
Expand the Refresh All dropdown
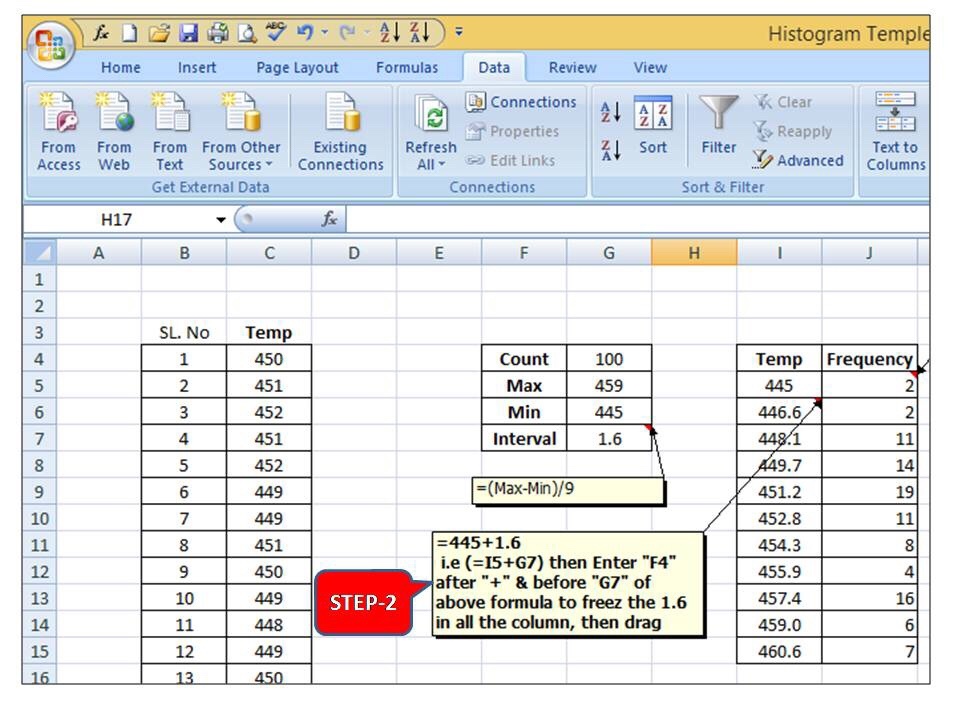click(x=431, y=156)
